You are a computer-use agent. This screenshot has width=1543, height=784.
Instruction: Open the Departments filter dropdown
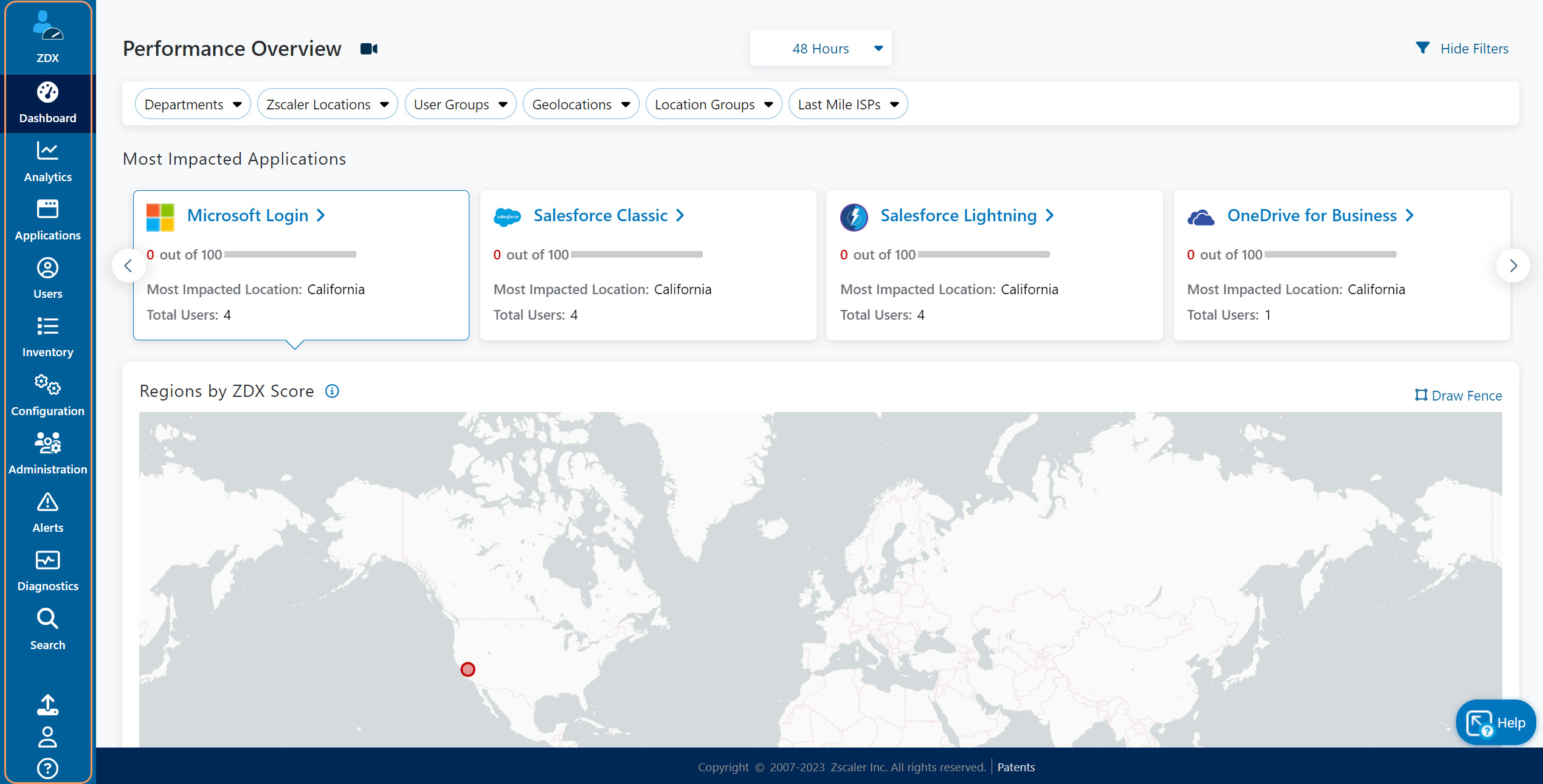point(192,105)
